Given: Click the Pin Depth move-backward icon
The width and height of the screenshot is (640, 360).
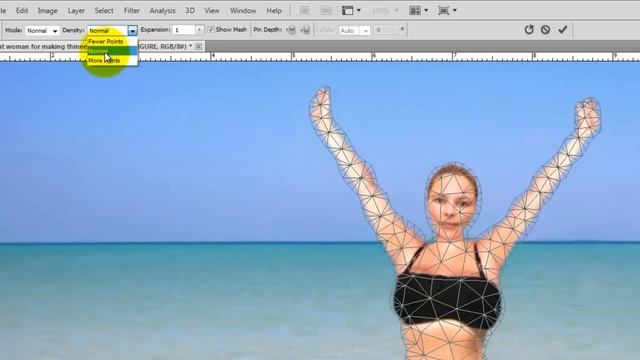Looking at the screenshot, I should (305, 30).
